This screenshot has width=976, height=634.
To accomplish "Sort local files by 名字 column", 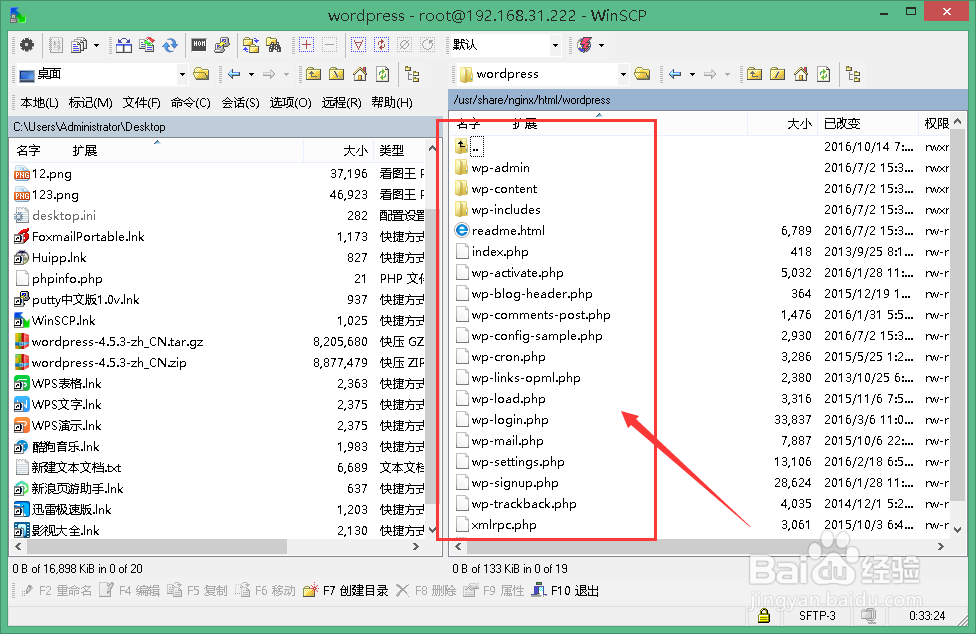I will pos(29,151).
